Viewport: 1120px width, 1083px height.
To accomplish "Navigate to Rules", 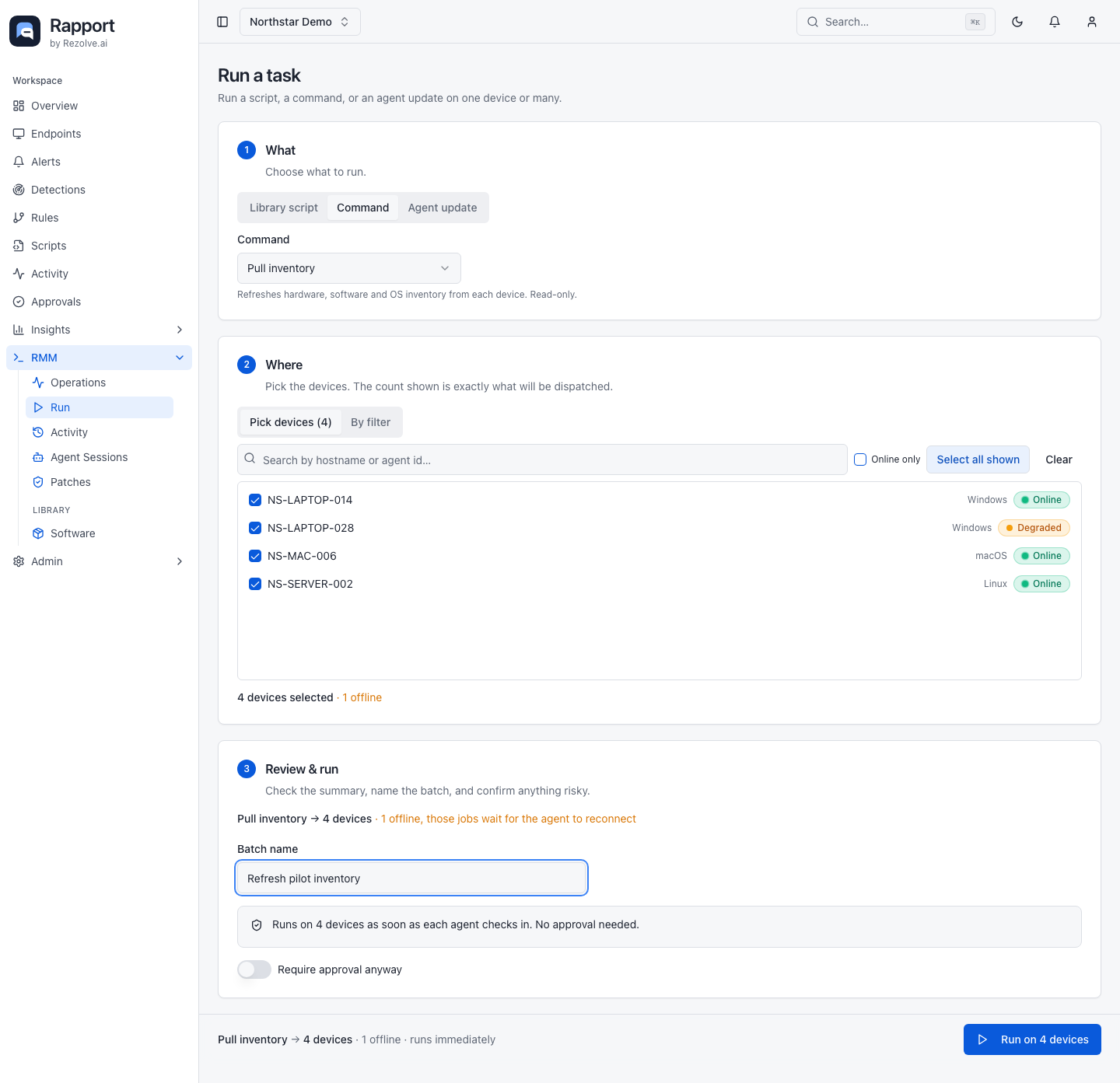I will [x=99, y=218].
